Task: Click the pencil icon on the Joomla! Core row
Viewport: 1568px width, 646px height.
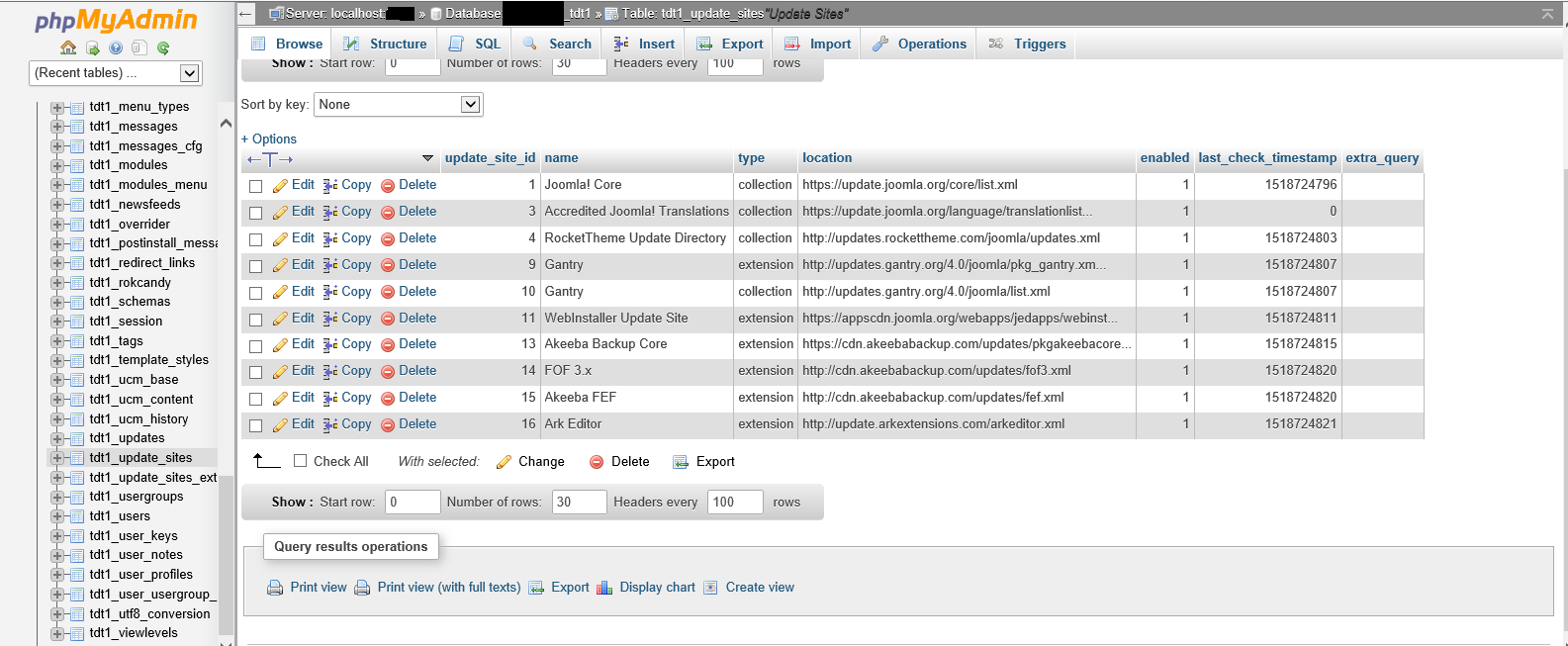Action: click(x=280, y=185)
